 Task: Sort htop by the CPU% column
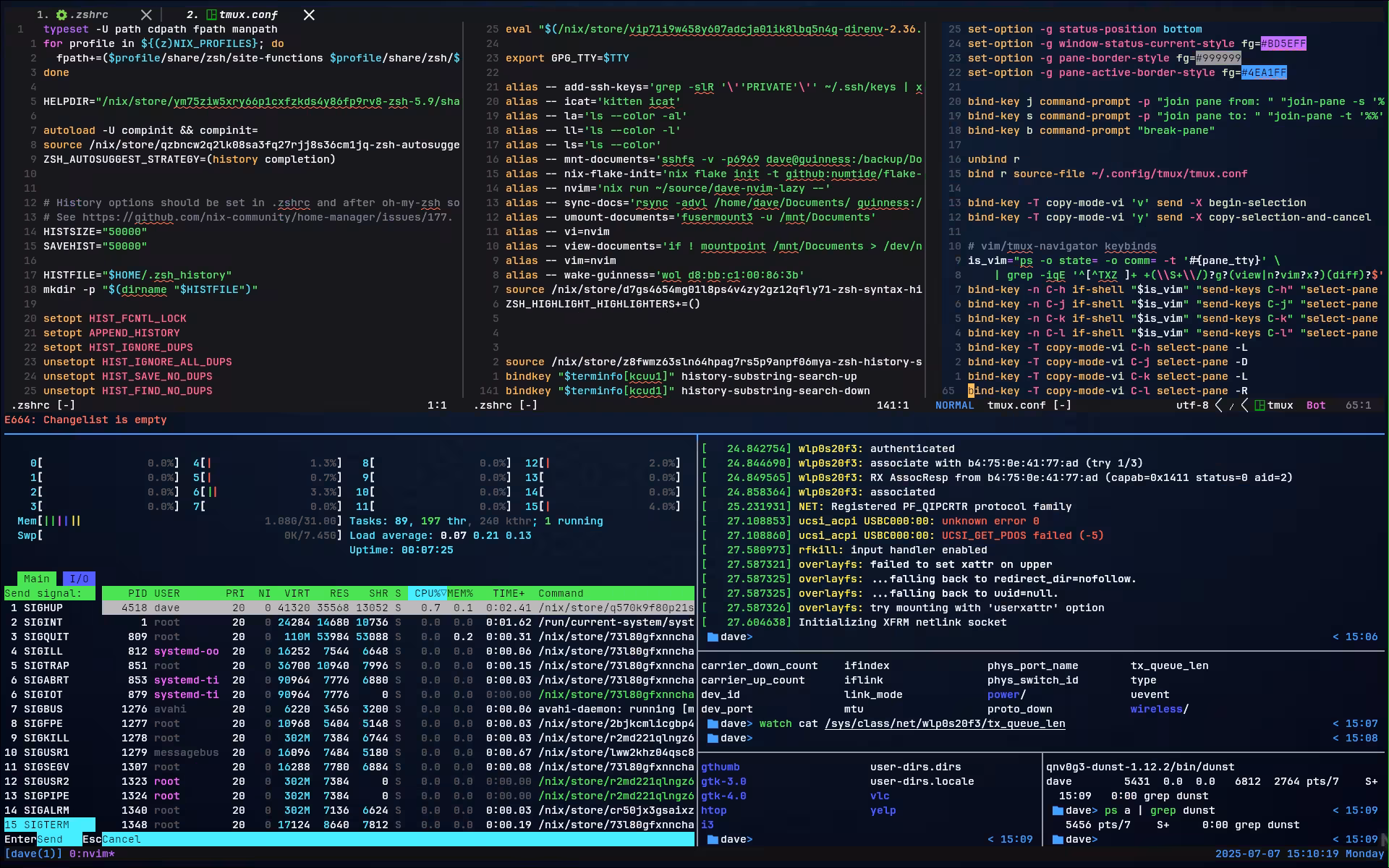427,593
